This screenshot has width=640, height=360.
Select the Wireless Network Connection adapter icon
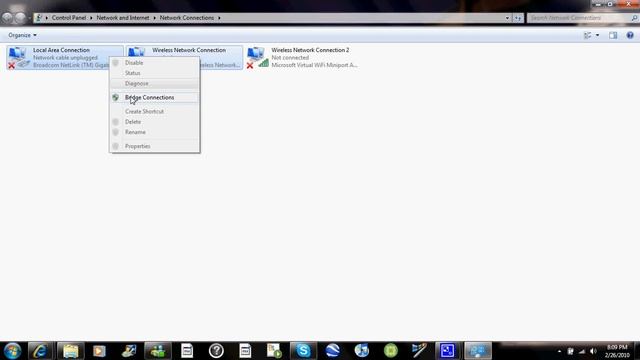[137, 52]
